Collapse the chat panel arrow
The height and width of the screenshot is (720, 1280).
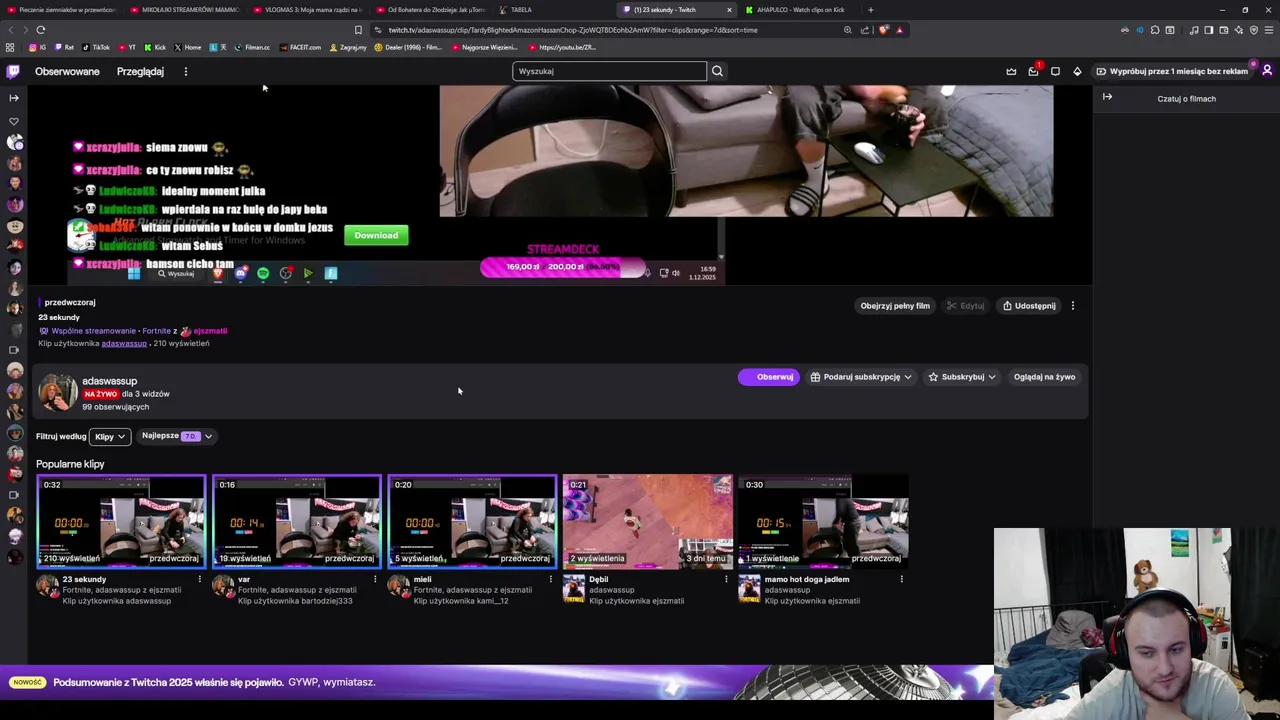(1107, 97)
